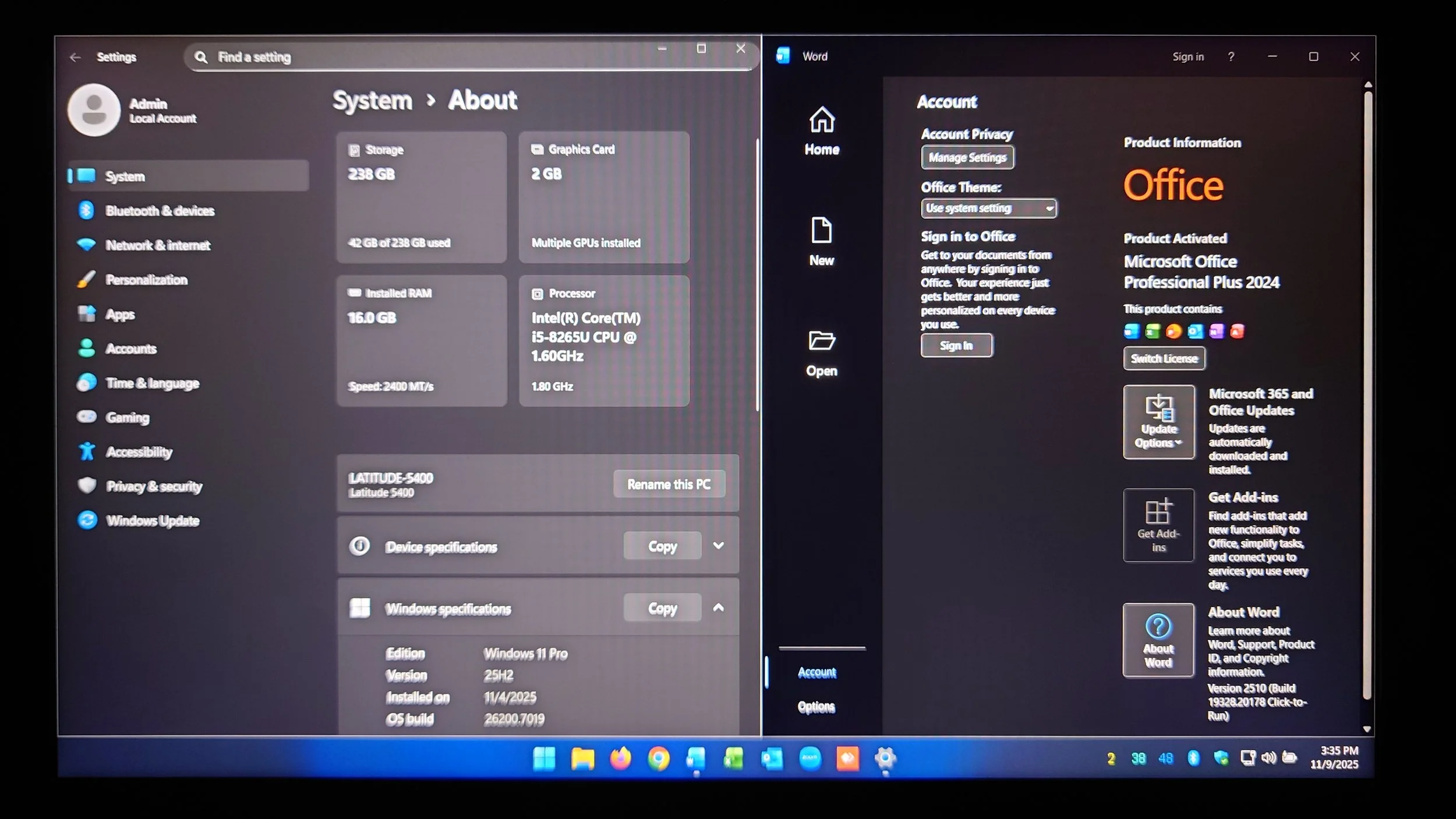
Task: Click the Word help question mark icon
Action: 1231,57
